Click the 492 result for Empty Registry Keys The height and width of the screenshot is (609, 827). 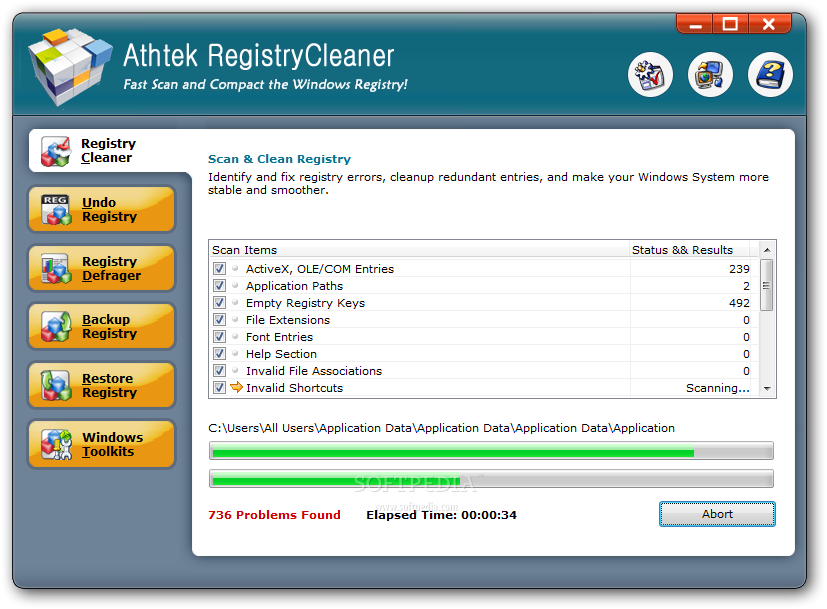click(739, 303)
